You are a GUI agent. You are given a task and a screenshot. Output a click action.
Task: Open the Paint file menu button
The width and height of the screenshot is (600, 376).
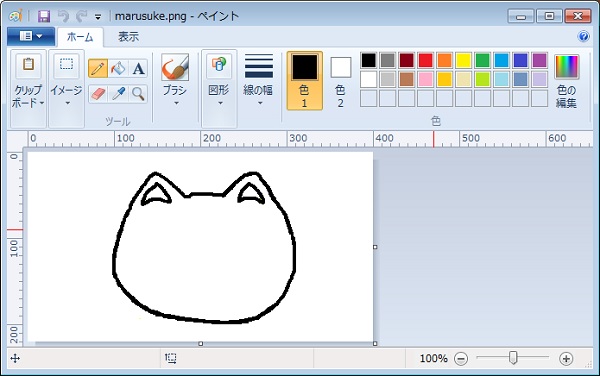pos(31,37)
